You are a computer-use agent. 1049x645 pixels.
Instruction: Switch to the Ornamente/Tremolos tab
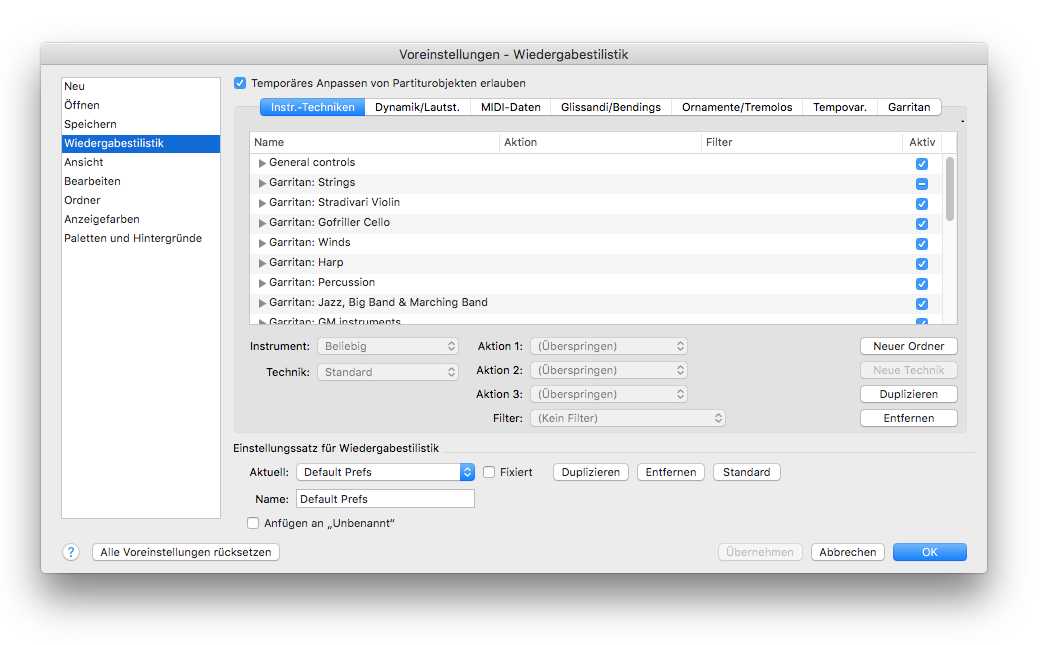pos(737,107)
